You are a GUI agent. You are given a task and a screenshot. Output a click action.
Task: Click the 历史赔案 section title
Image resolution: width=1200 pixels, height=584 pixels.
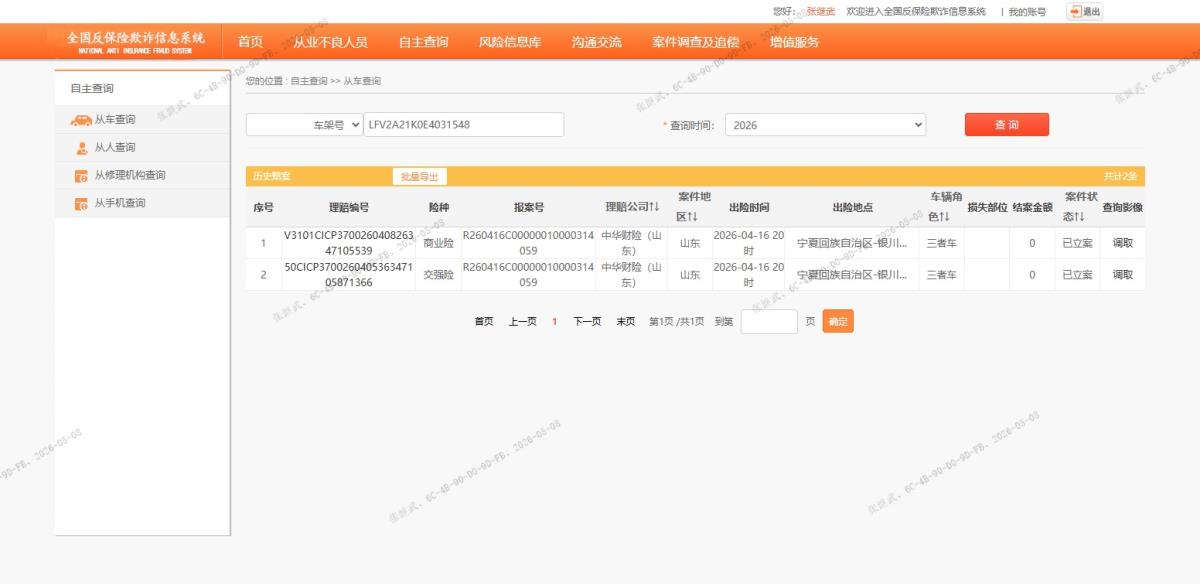coord(270,177)
